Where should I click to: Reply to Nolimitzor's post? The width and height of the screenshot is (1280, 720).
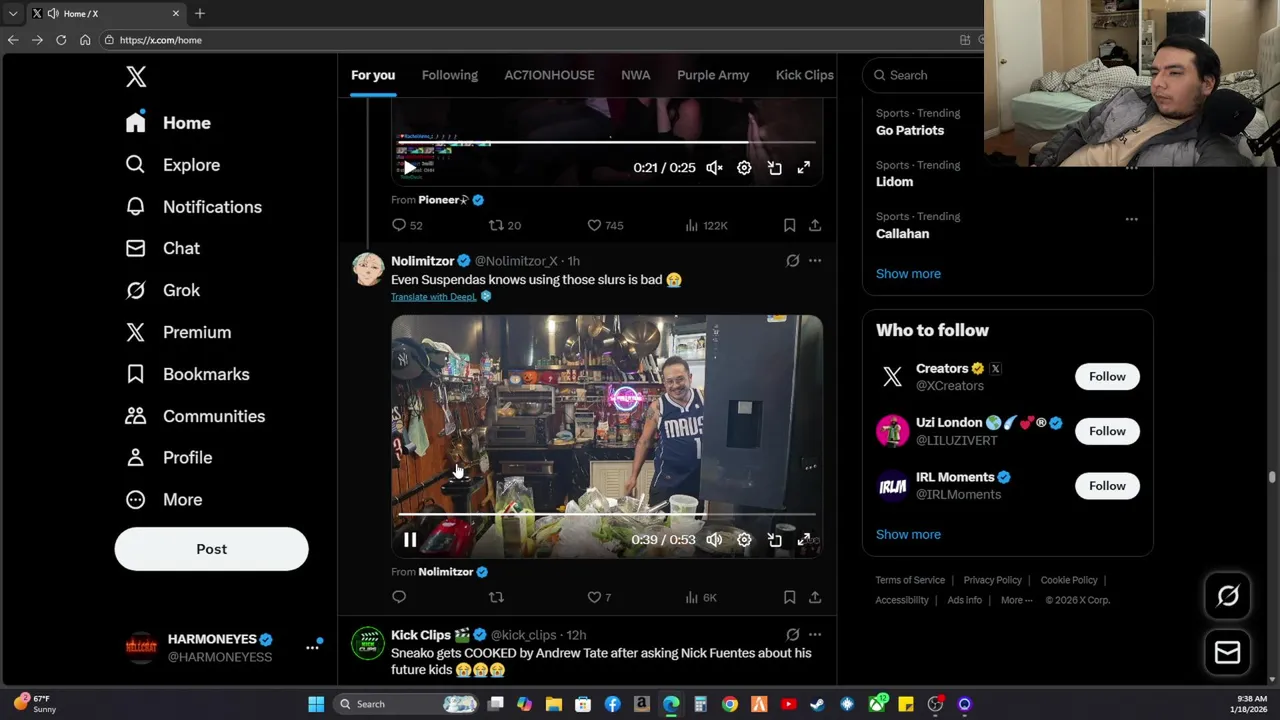(399, 597)
